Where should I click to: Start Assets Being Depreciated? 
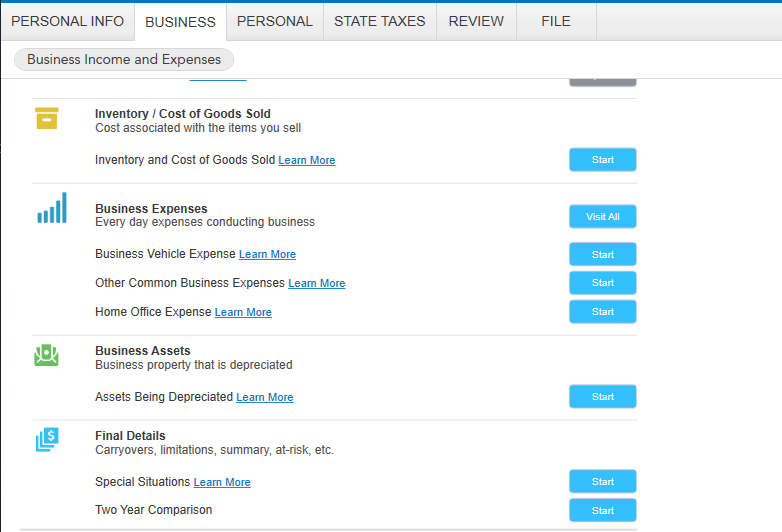coord(602,397)
